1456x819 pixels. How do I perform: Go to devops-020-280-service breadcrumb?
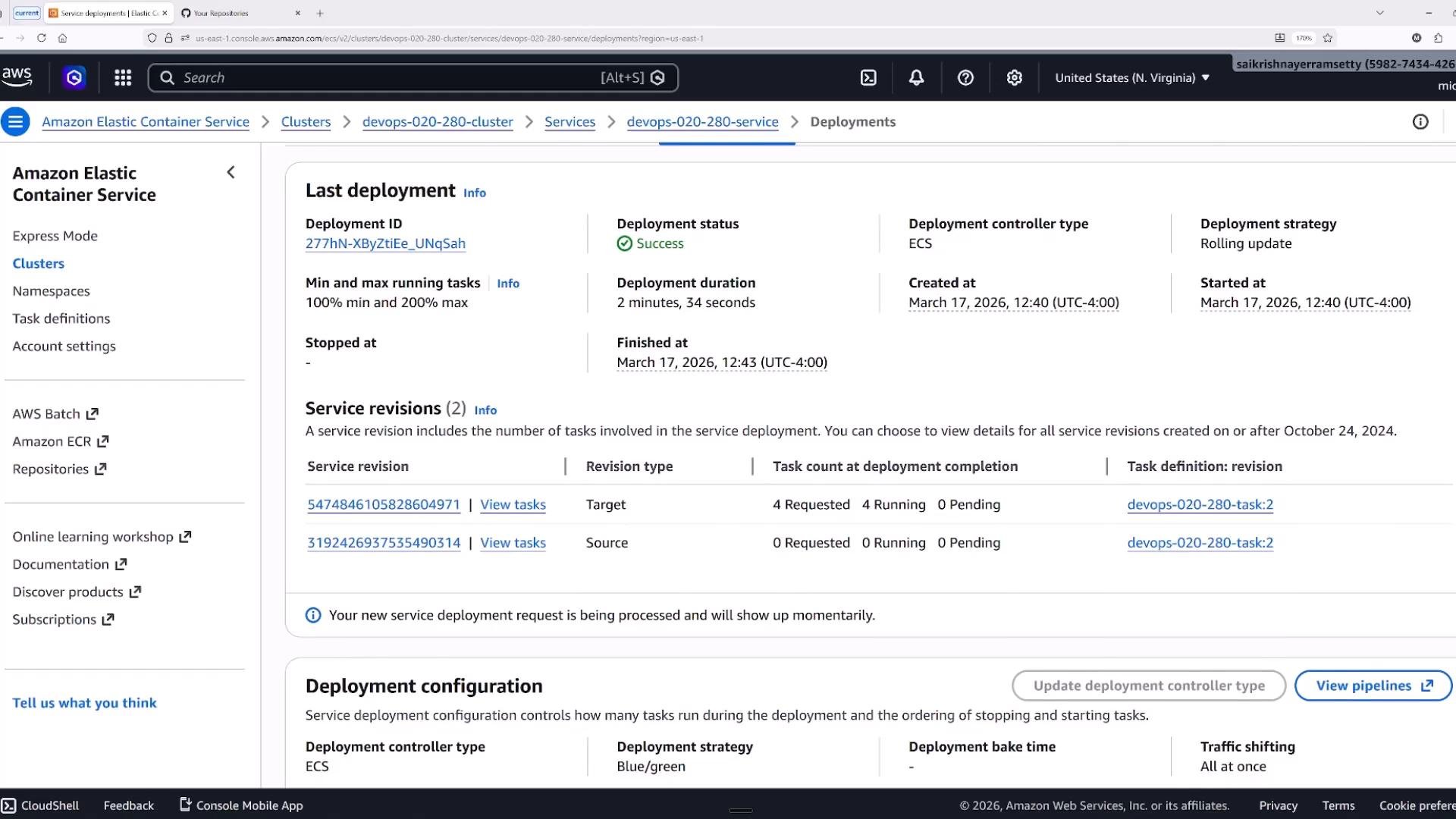point(702,121)
